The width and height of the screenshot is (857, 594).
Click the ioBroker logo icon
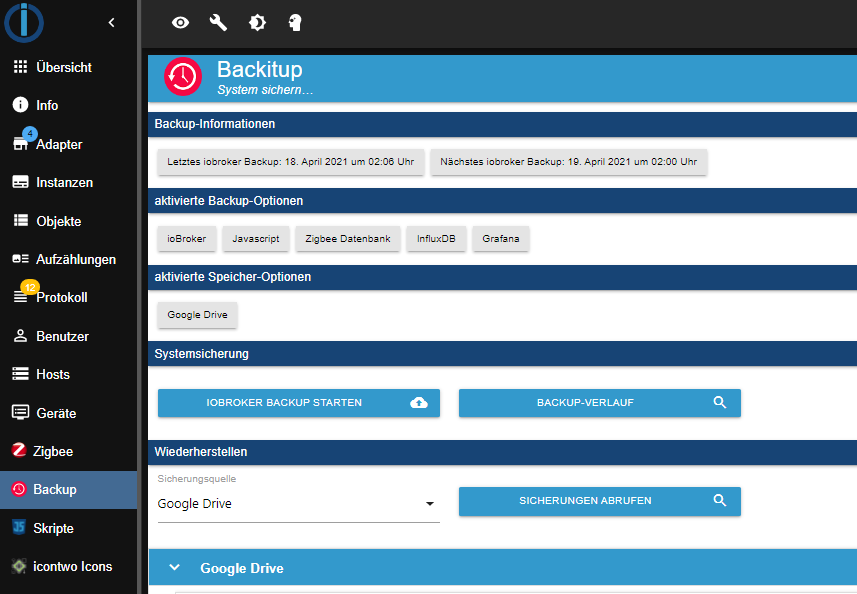pos(24,22)
